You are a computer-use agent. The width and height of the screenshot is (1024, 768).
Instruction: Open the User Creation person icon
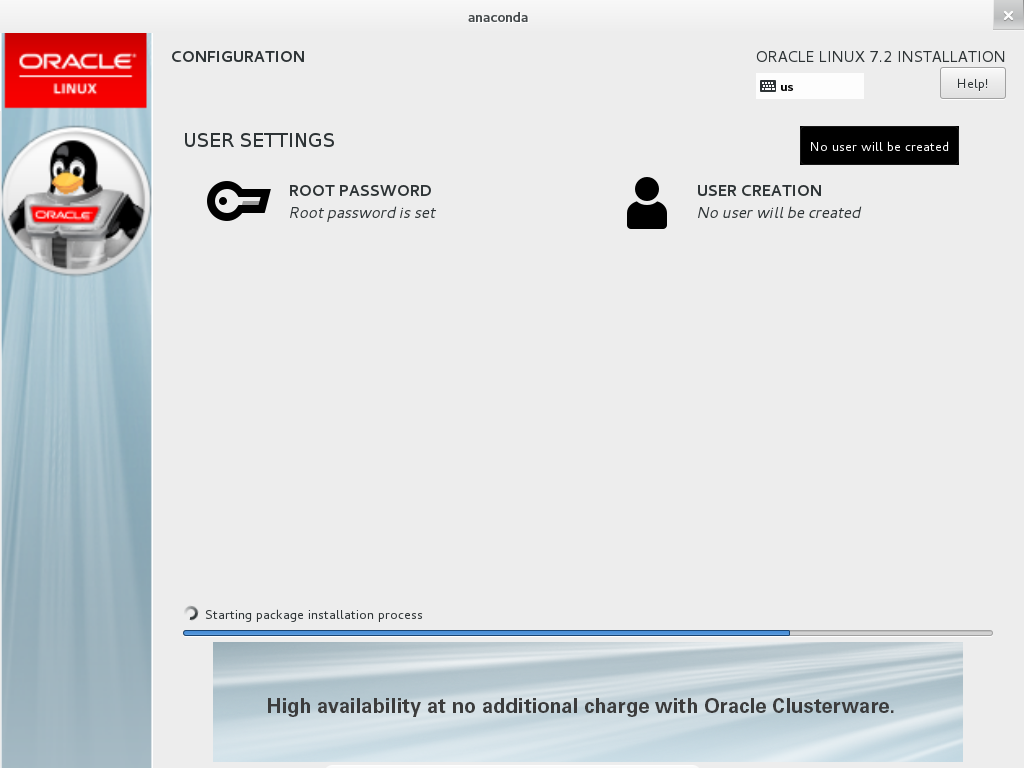click(647, 203)
